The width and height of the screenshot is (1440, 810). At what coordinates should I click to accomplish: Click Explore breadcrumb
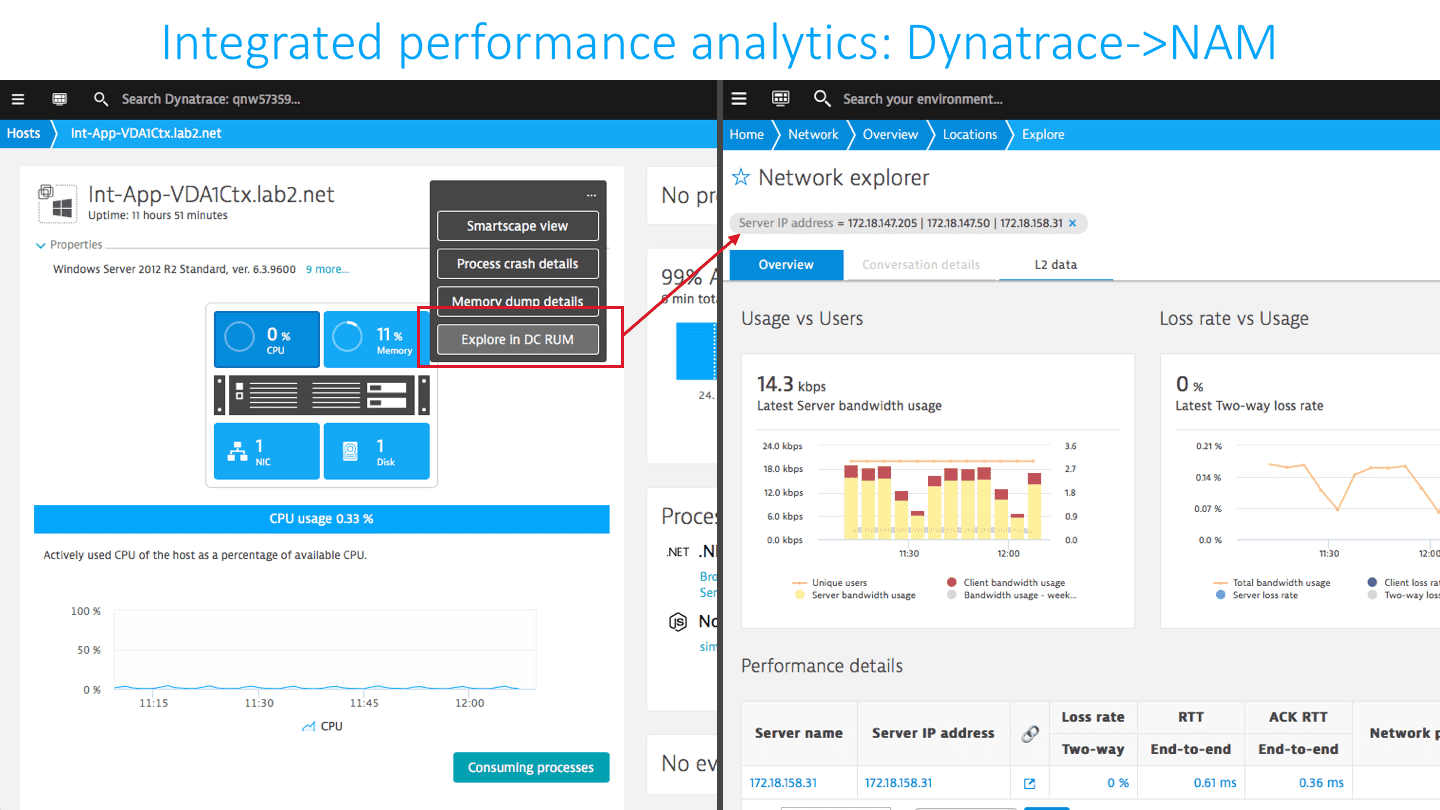pyautogui.click(x=1043, y=134)
